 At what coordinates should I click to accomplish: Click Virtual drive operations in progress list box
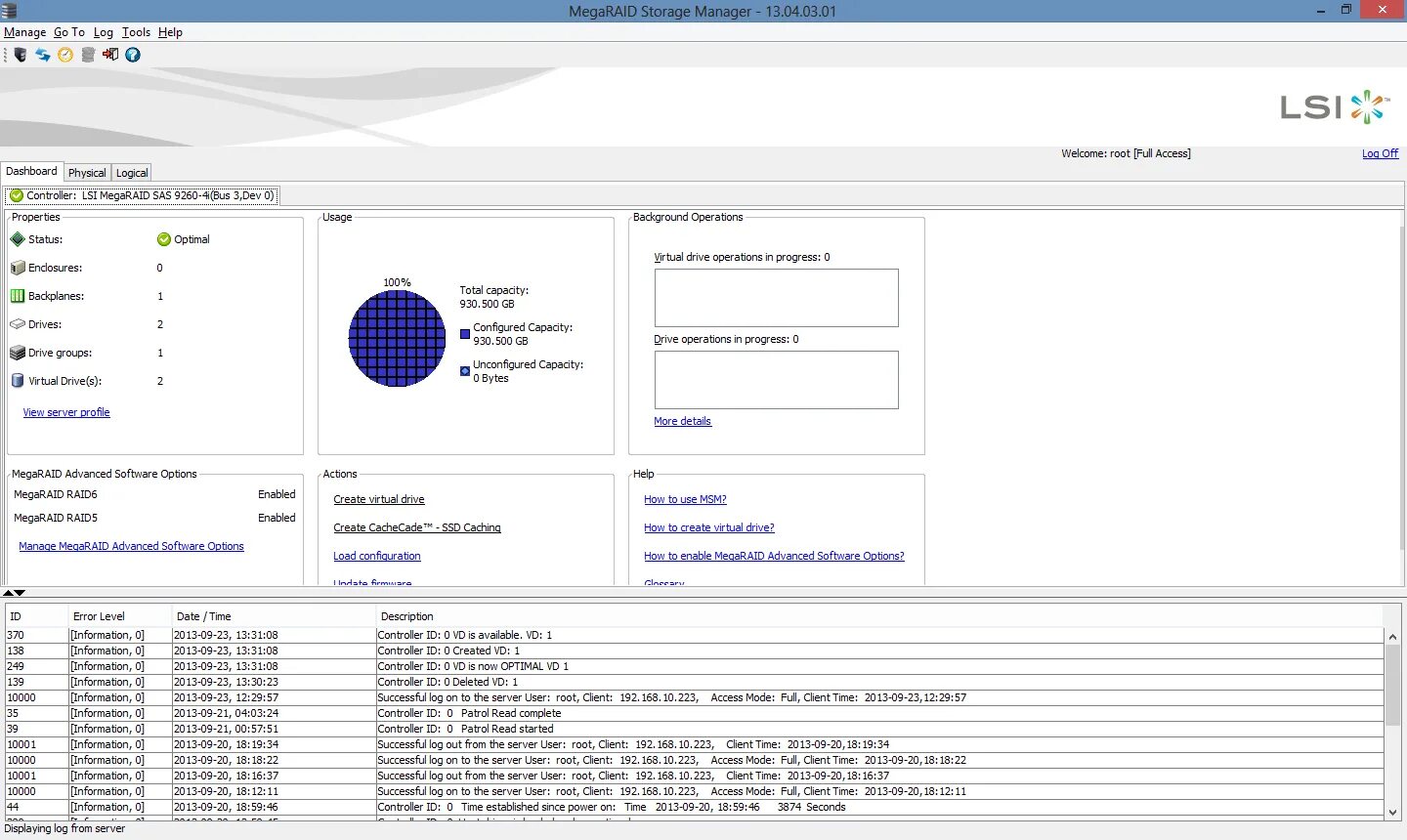[776, 298]
